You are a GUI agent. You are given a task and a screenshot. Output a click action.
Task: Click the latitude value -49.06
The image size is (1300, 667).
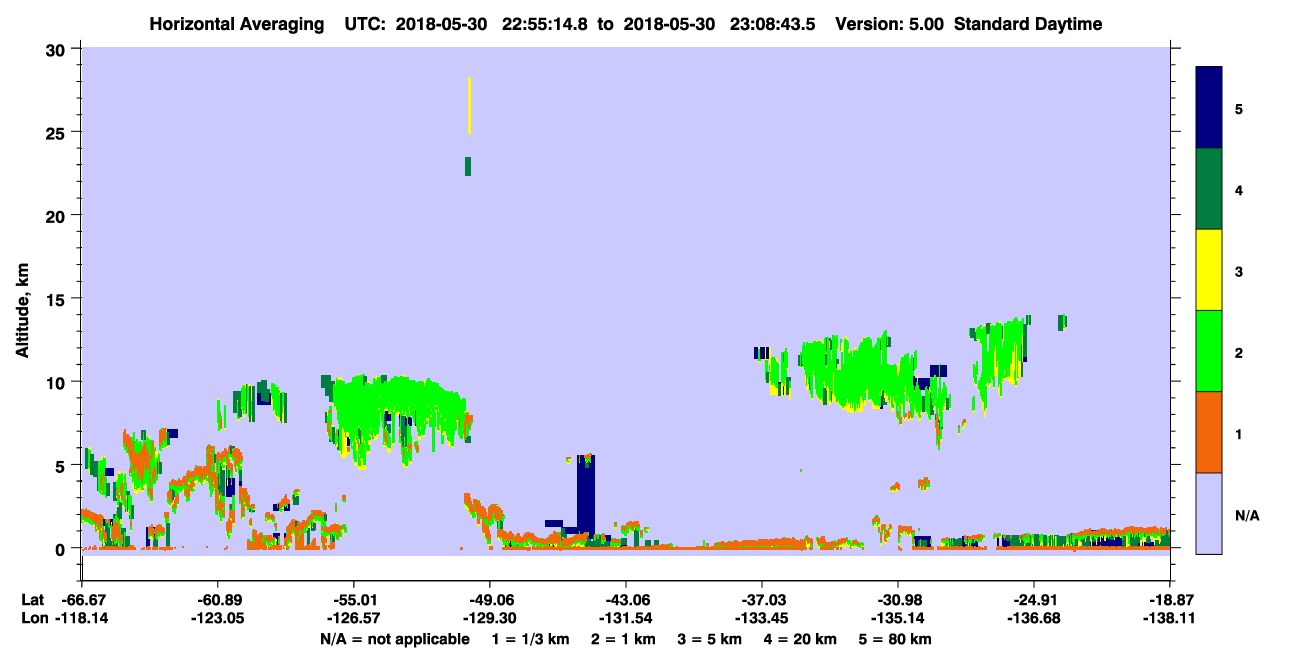point(489,599)
